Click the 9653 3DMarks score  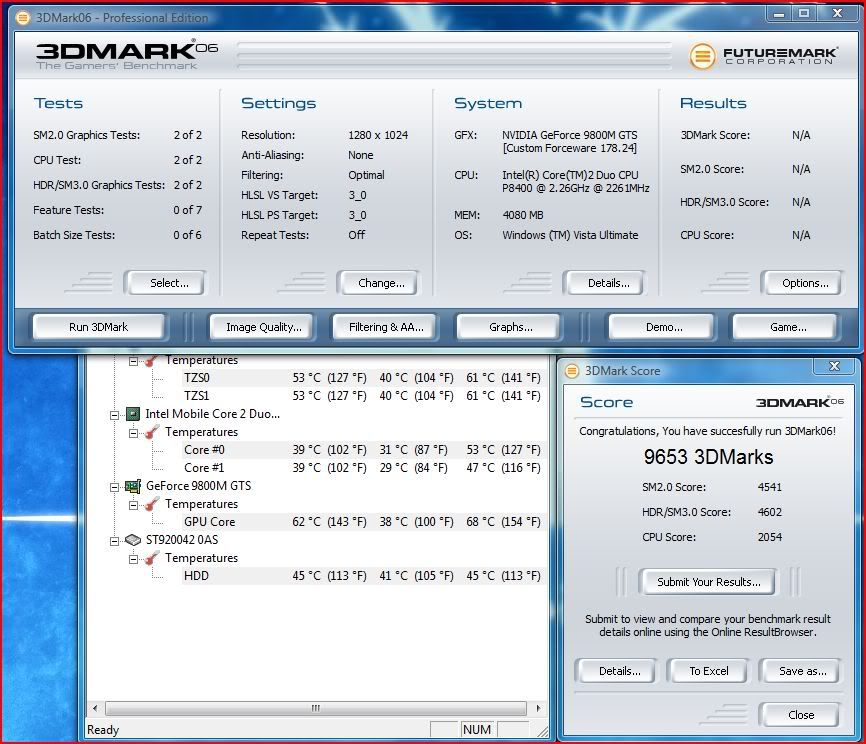pyautogui.click(x=709, y=457)
